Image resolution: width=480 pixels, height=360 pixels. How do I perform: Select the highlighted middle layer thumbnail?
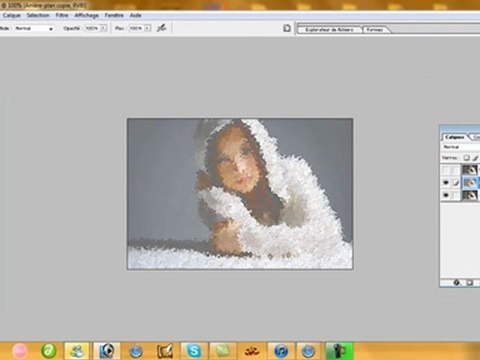[x=470, y=182]
